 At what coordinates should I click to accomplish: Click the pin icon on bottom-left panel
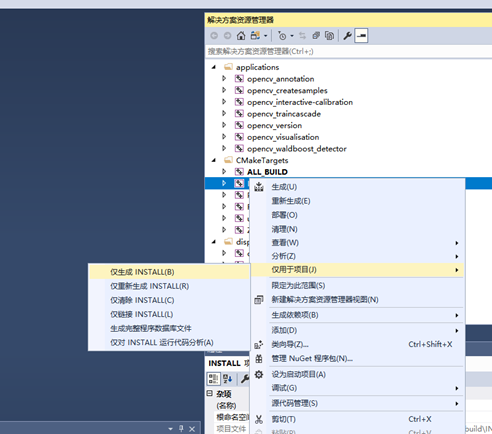[x=181, y=428]
